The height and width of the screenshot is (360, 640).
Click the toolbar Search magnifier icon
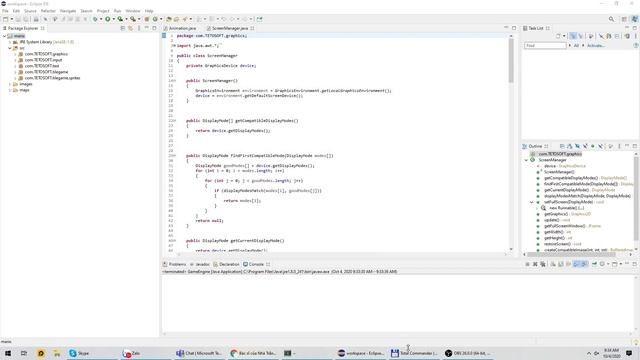[611, 19]
